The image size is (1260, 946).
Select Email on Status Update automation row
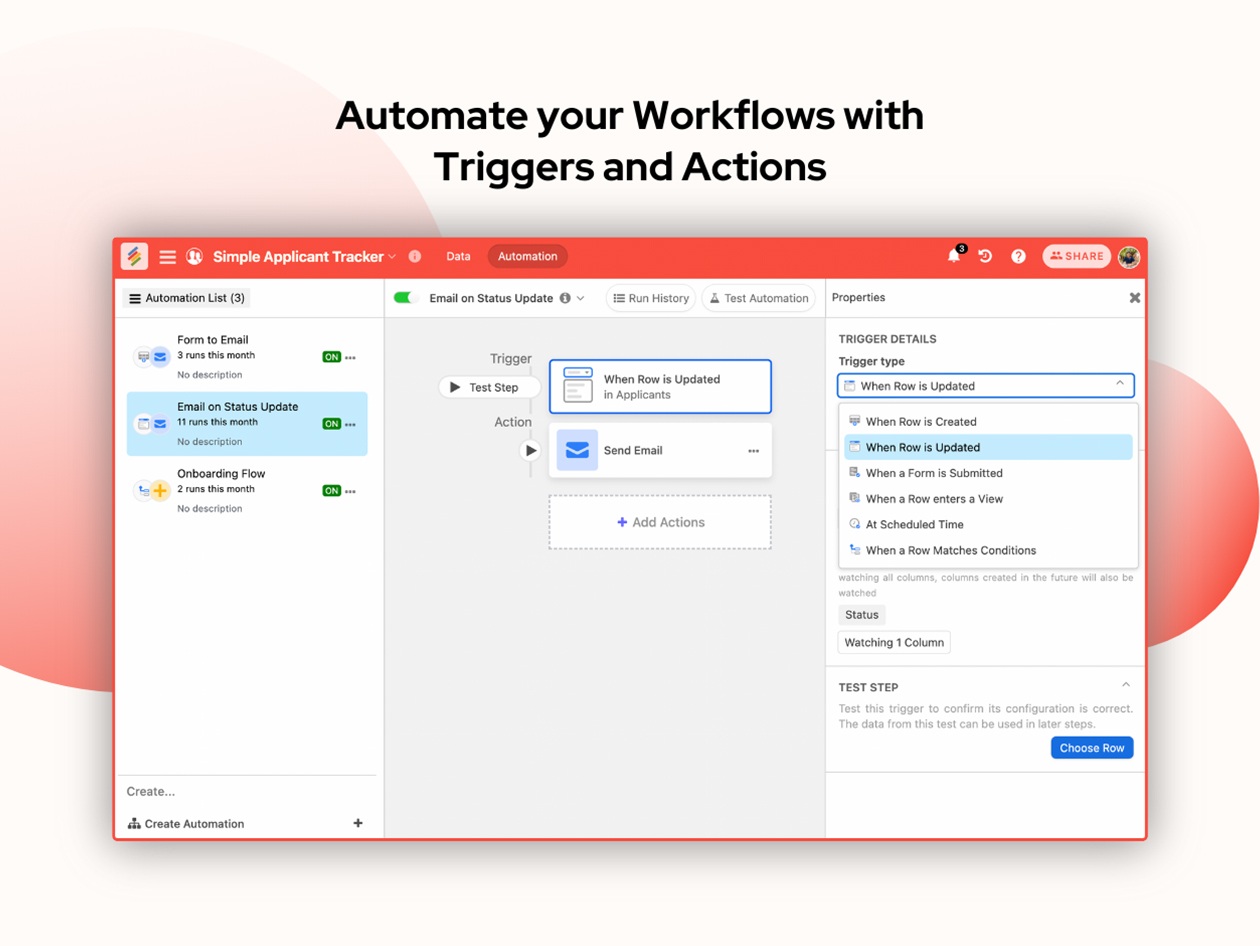(x=247, y=423)
